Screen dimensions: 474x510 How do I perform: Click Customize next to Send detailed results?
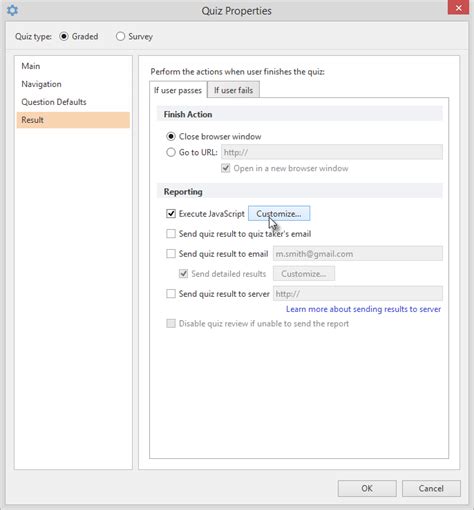(x=304, y=274)
